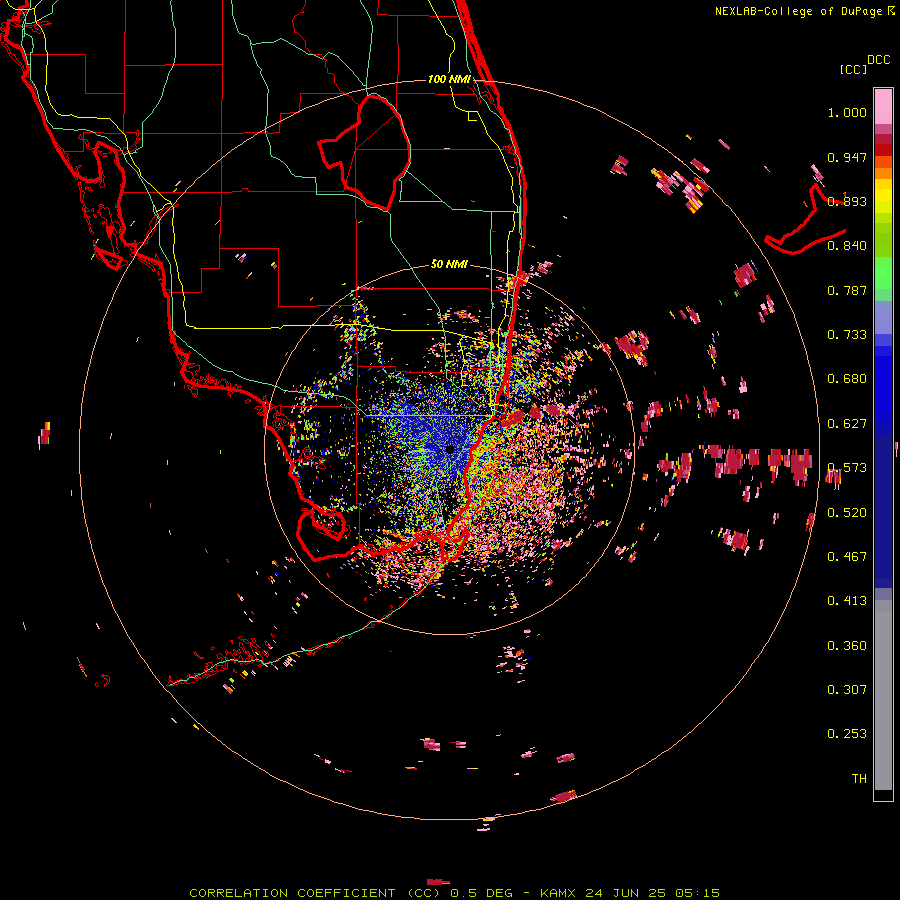The height and width of the screenshot is (900, 900).
Task: Click the 0.520 value on the color scale
Action: pos(847,513)
